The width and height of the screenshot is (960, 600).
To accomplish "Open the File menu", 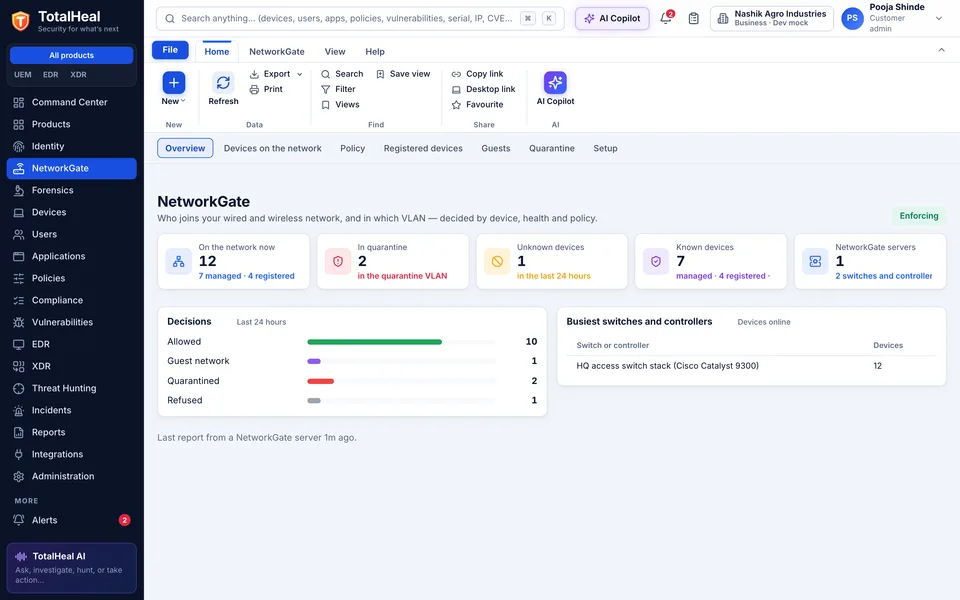I will pyautogui.click(x=170, y=50).
